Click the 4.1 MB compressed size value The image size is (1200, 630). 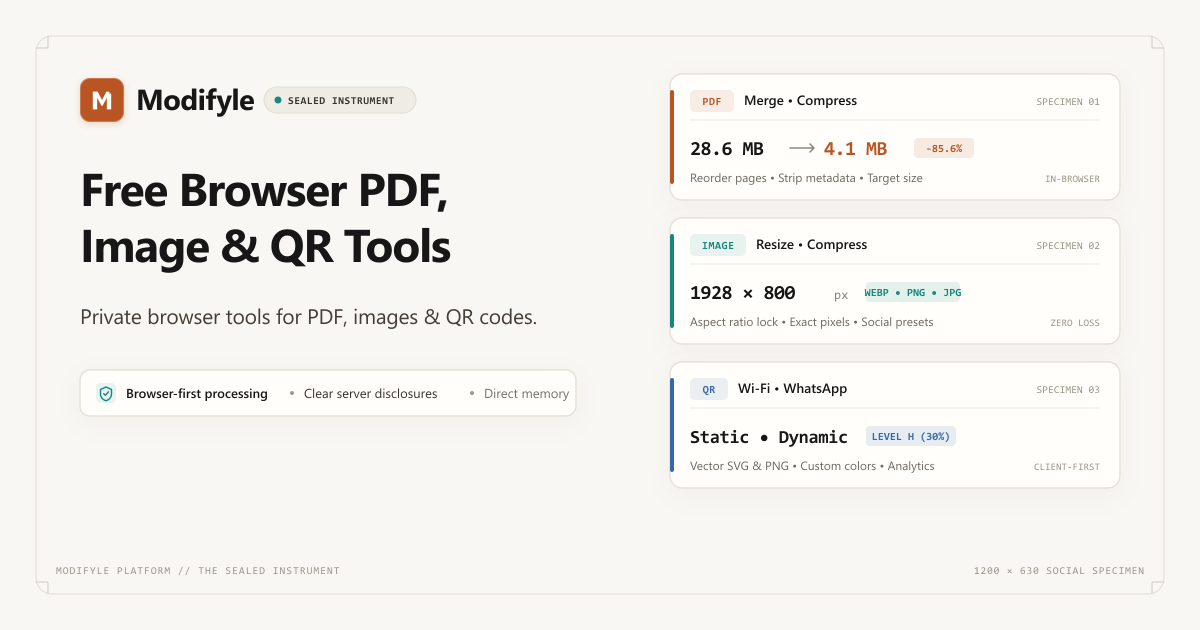[855, 149]
